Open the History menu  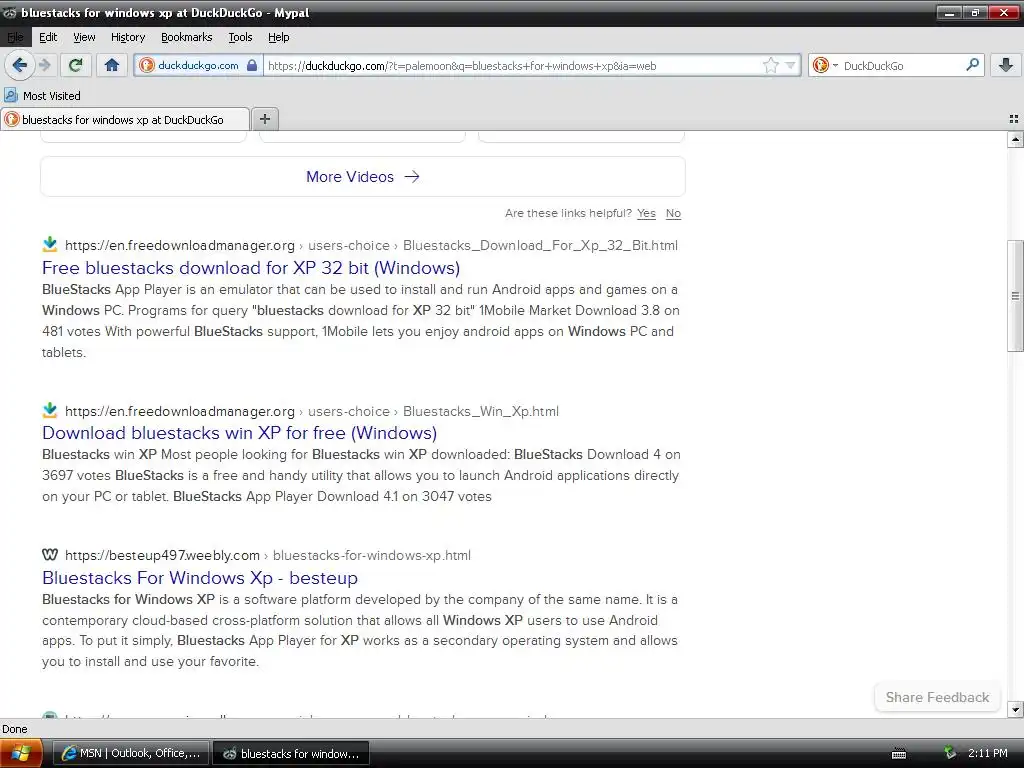(128, 37)
